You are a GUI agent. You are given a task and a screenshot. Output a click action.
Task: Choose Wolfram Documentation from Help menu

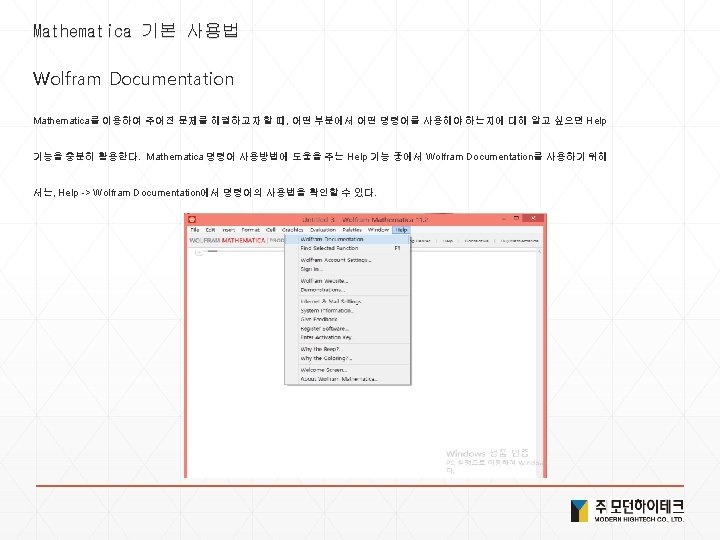pos(348,239)
